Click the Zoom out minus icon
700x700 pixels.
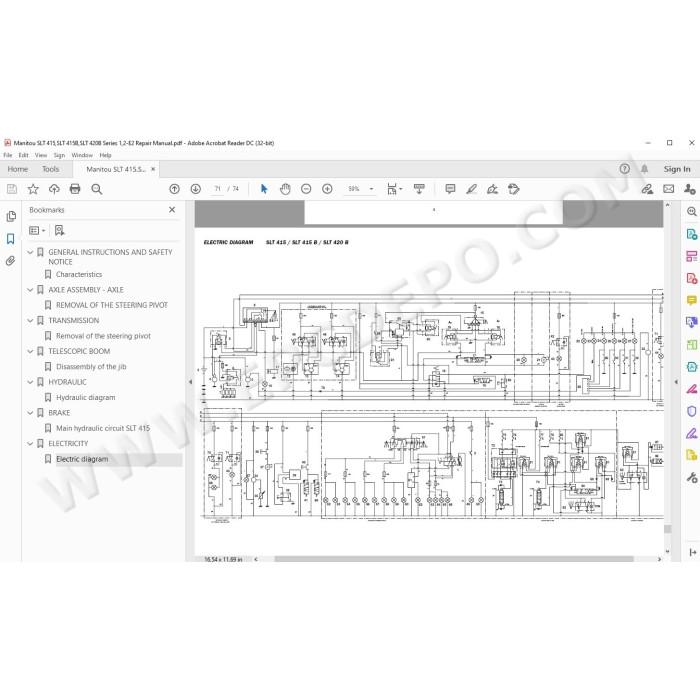(306, 189)
